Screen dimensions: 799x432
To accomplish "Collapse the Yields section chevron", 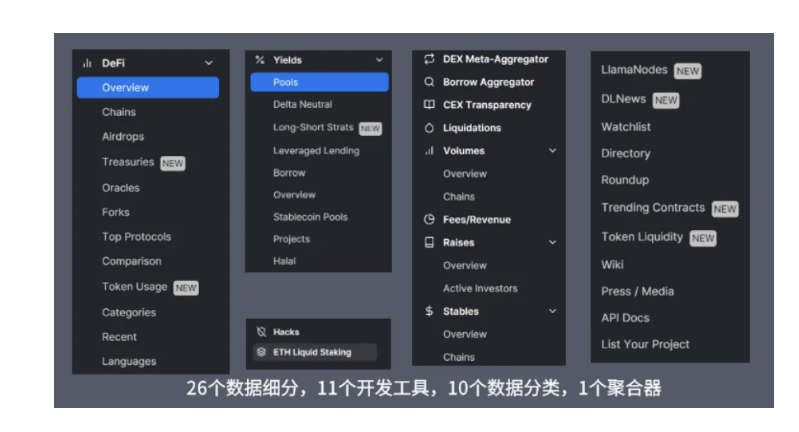I will click(x=379, y=60).
